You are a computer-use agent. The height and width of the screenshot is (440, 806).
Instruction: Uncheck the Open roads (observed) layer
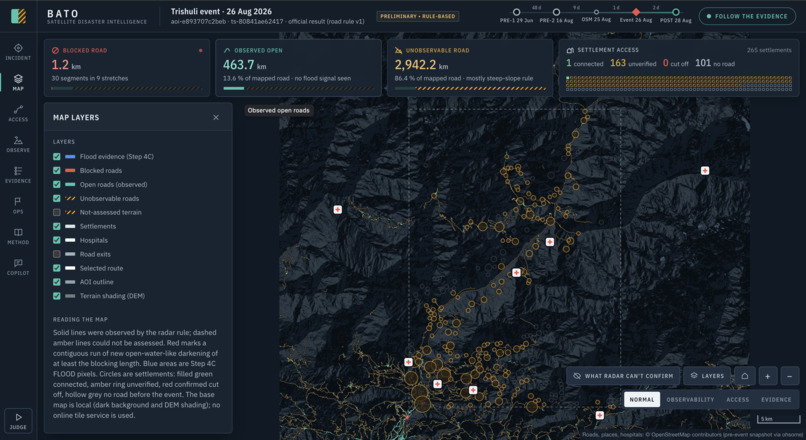[57, 184]
